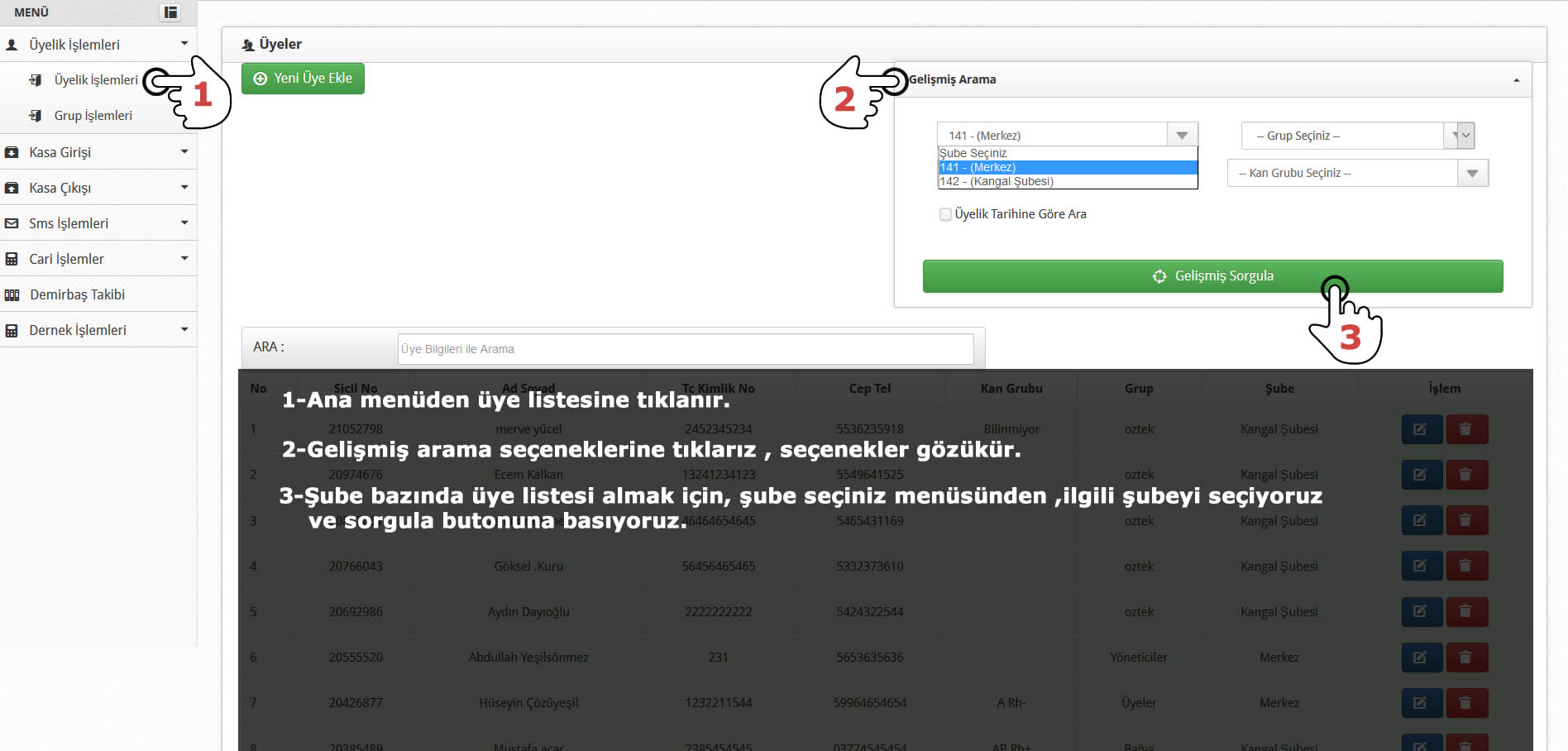Click the Yöneticiler group cell
This screenshot has width=1568, height=751.
click(1139, 658)
